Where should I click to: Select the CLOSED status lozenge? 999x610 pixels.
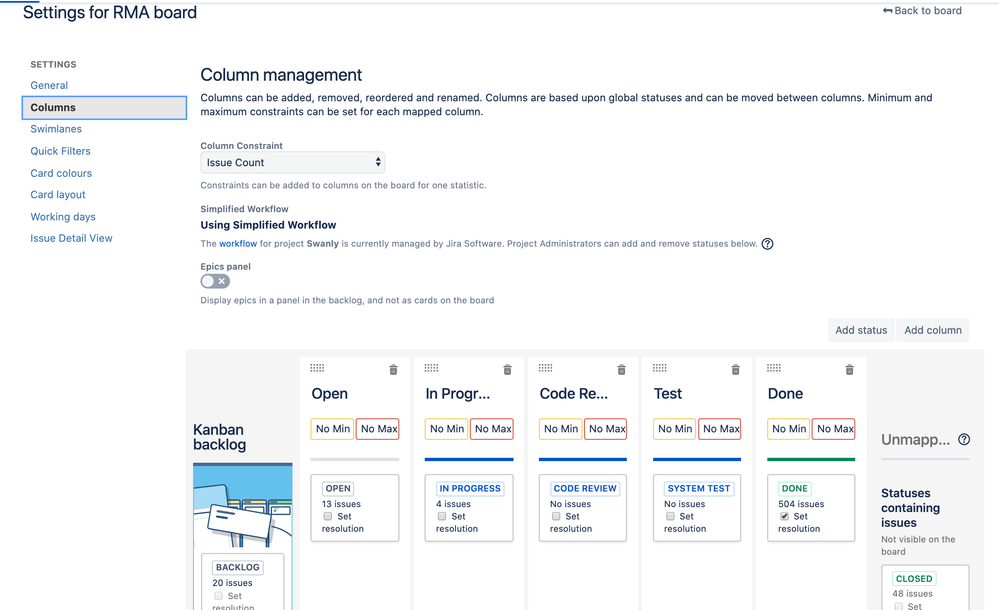coord(914,579)
